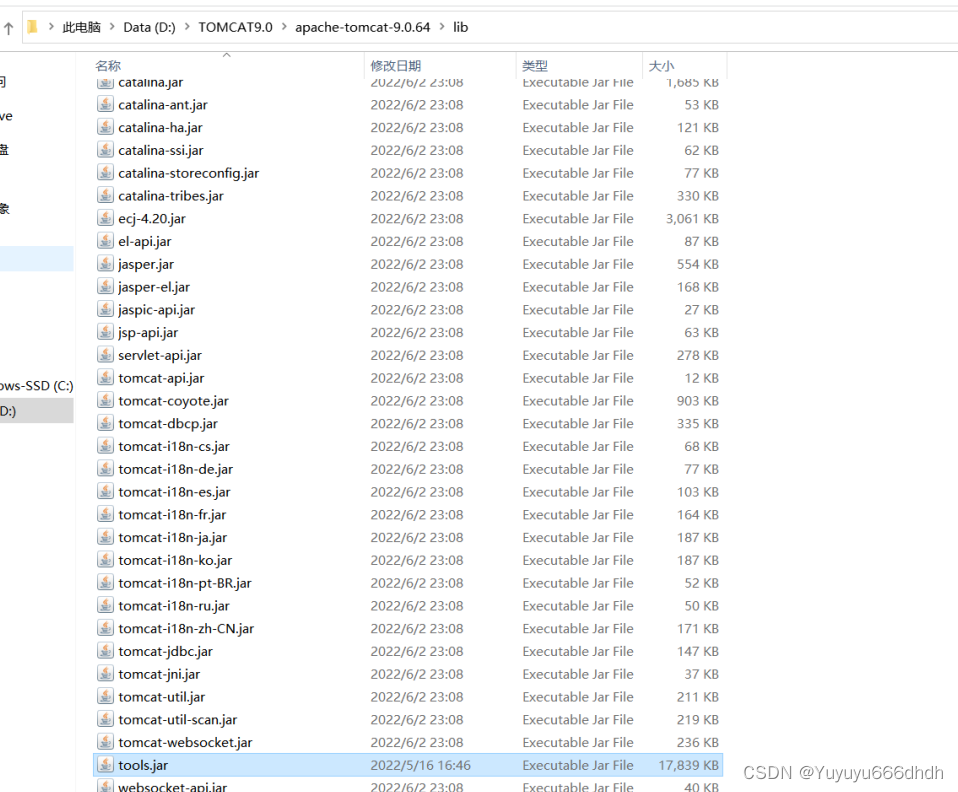The width and height of the screenshot is (958, 792).
Task: Click the jar icon of catalina-tribes.jar
Action: (105, 196)
